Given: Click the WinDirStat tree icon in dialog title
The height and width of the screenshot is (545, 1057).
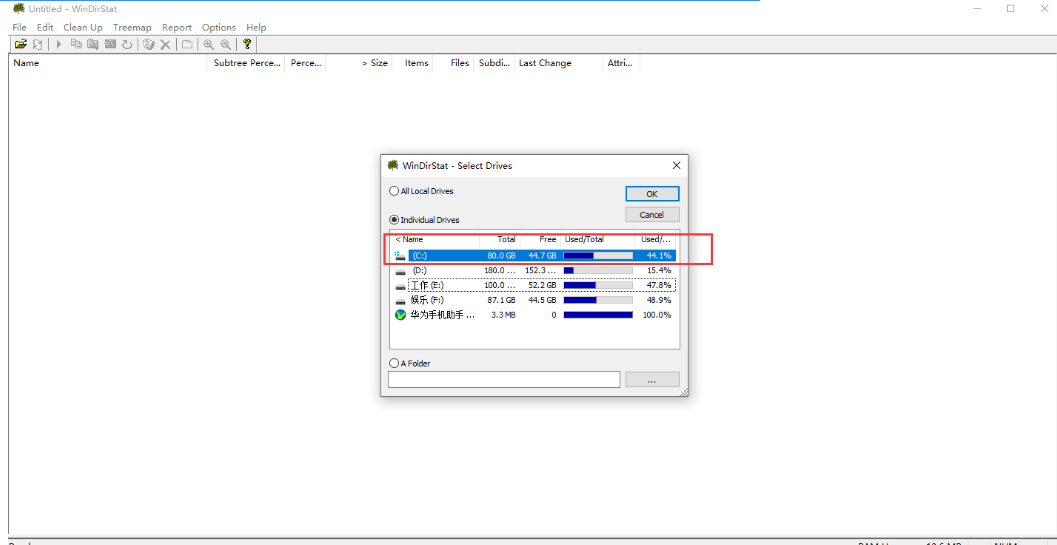Looking at the screenshot, I should tap(393, 165).
